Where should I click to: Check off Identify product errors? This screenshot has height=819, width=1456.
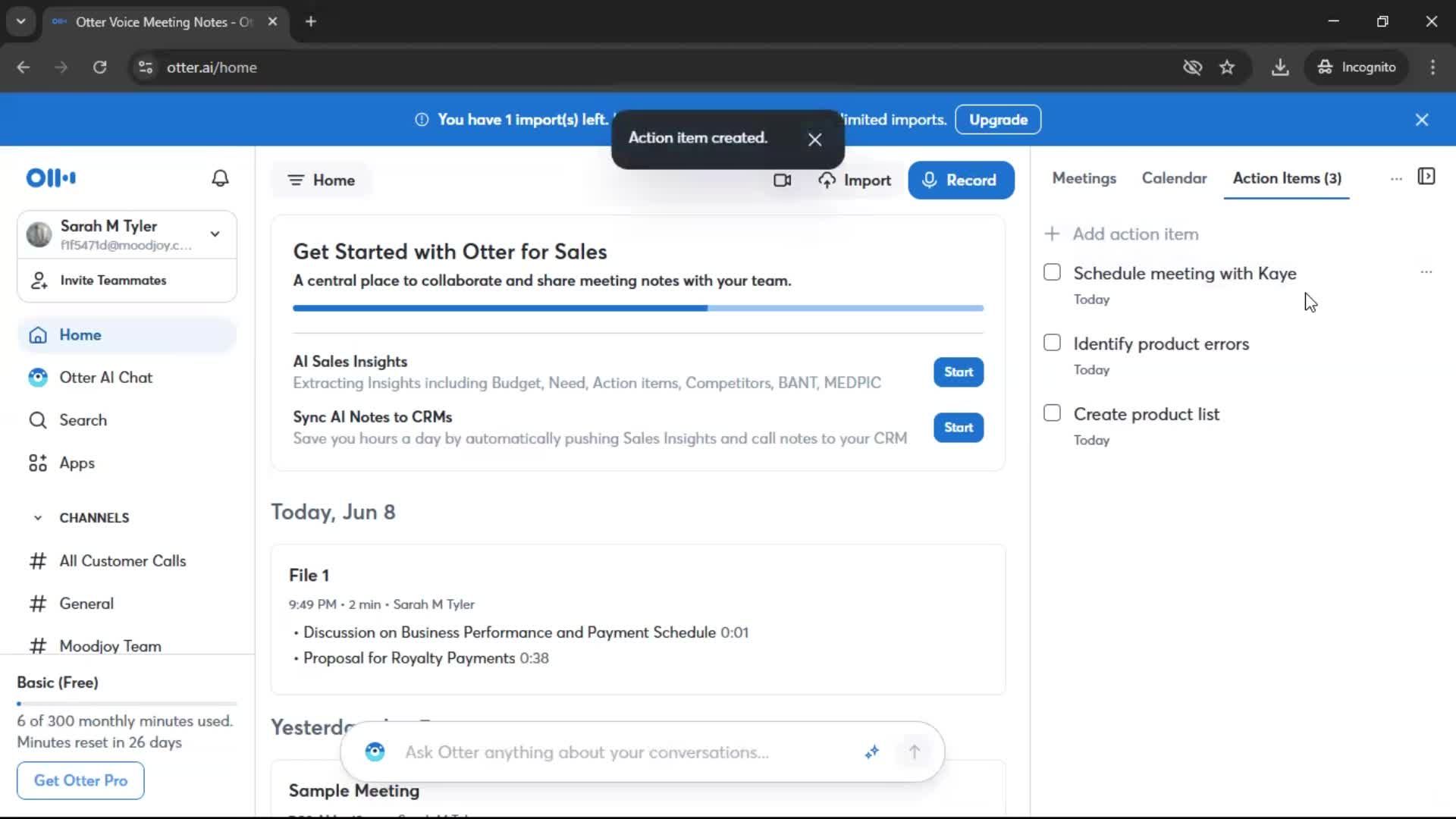[1052, 343]
